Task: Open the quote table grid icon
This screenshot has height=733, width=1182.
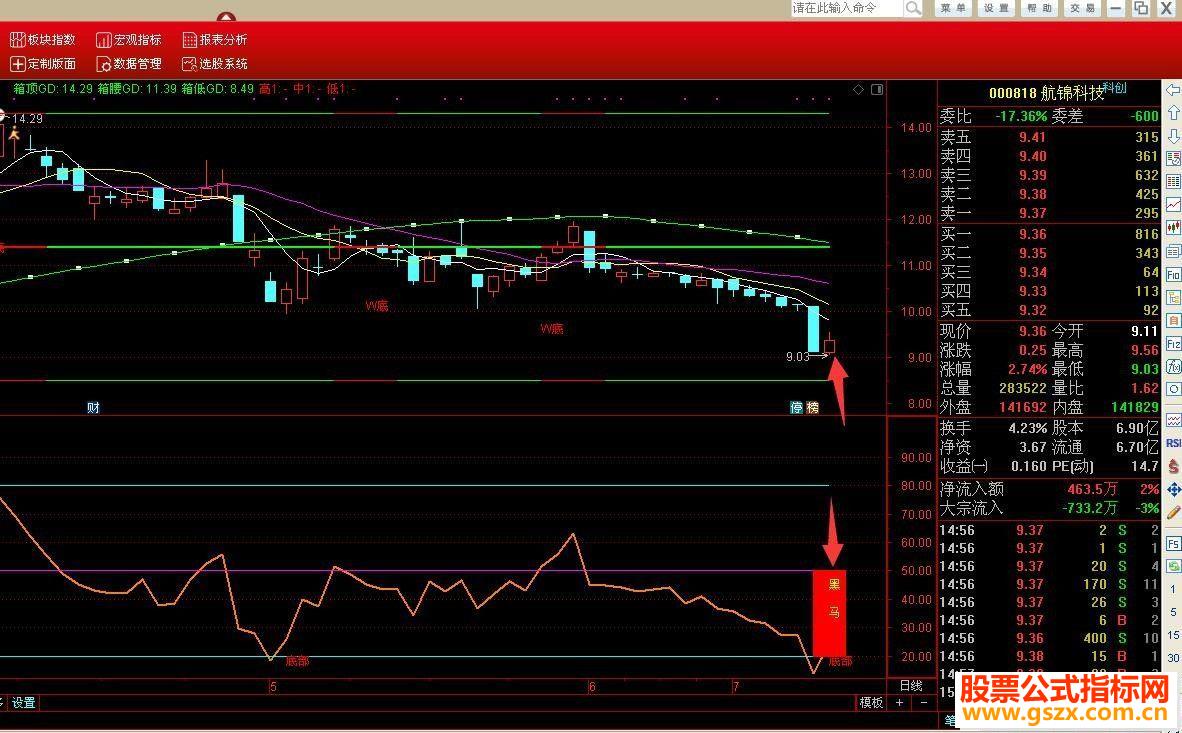Action: click(1173, 182)
